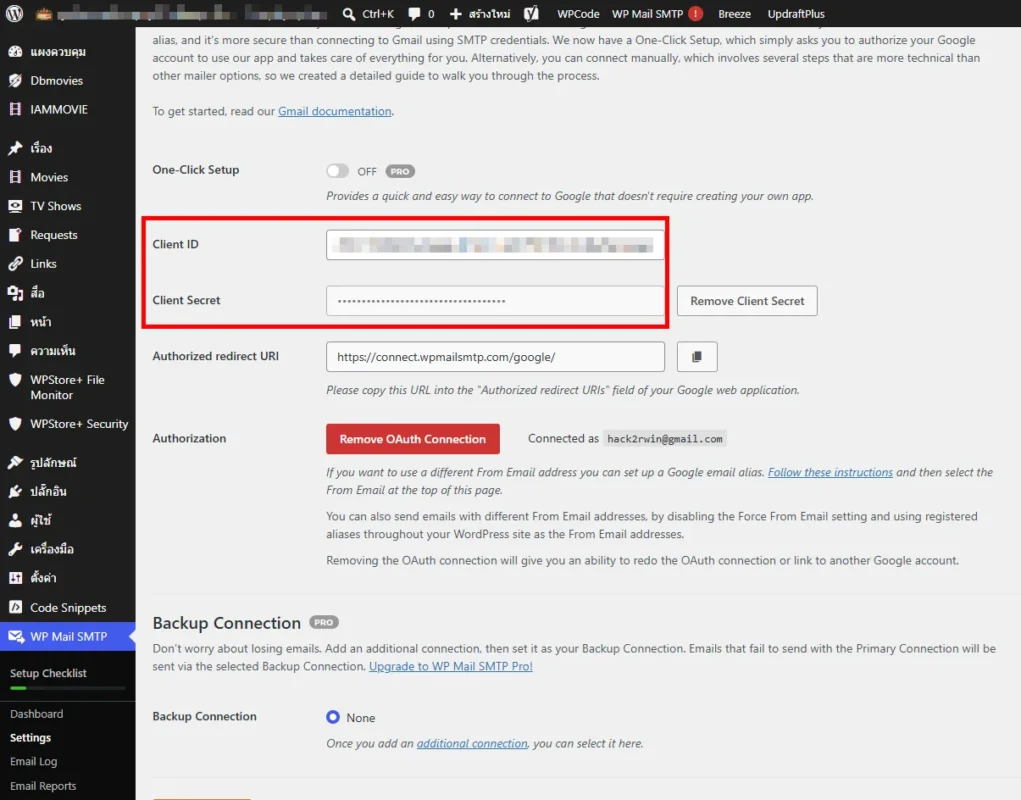Click Upgrade to WP Mail SMTP Pro link

tap(451, 667)
